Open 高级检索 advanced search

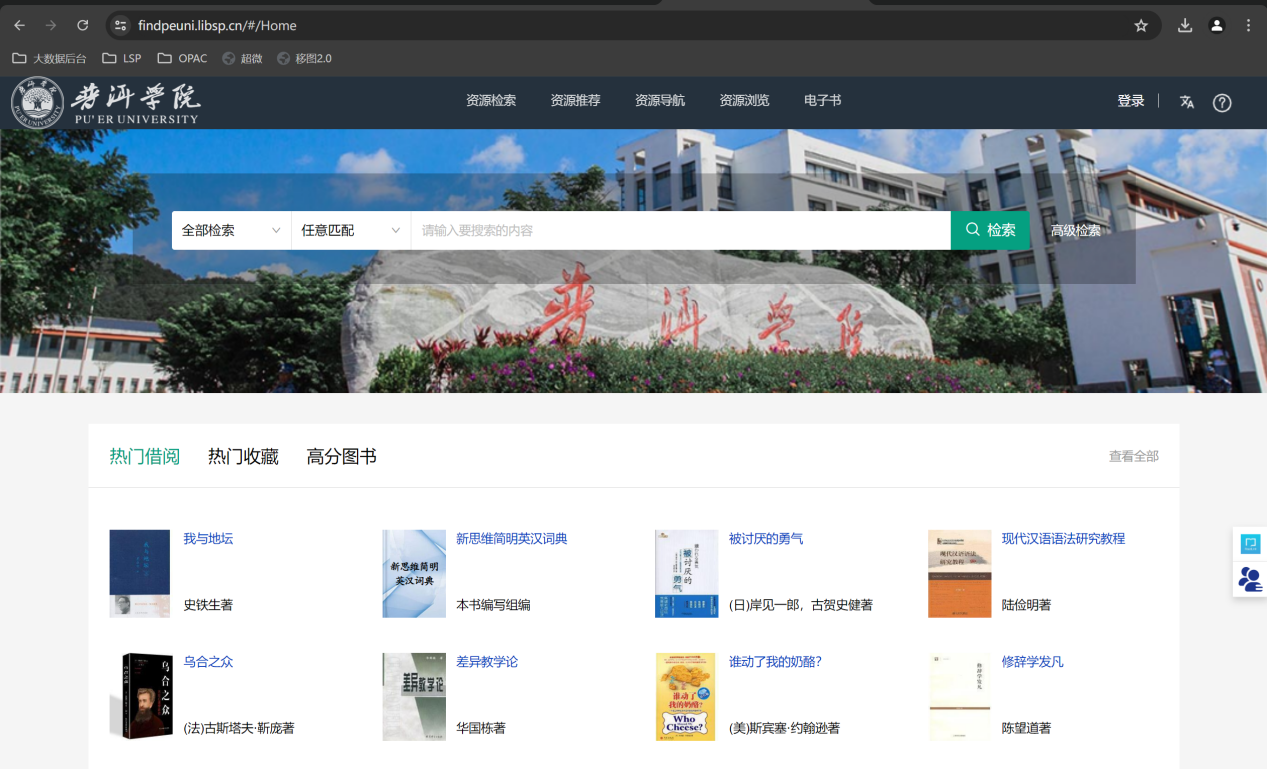pyautogui.click(x=1075, y=231)
